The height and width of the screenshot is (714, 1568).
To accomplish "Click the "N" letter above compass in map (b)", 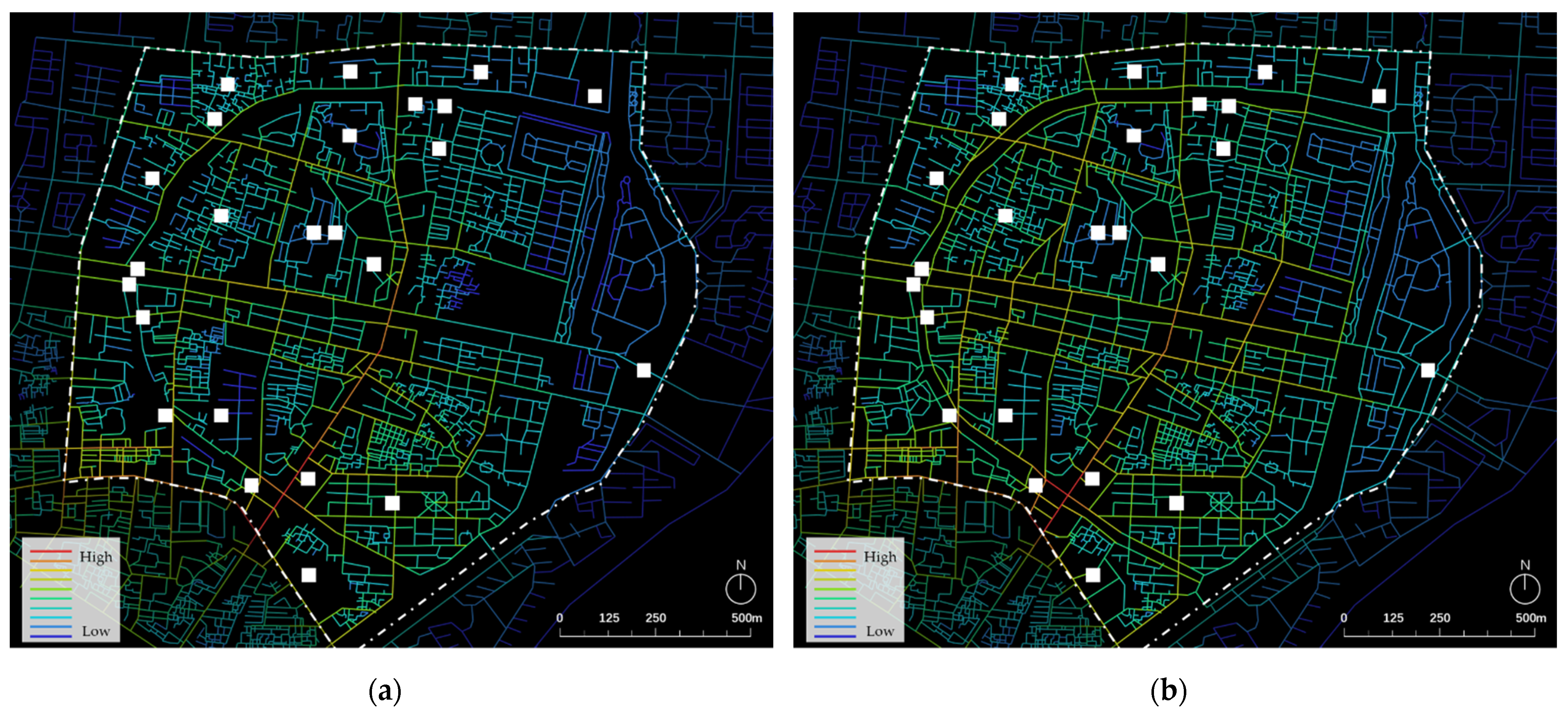I will pos(1525,565).
